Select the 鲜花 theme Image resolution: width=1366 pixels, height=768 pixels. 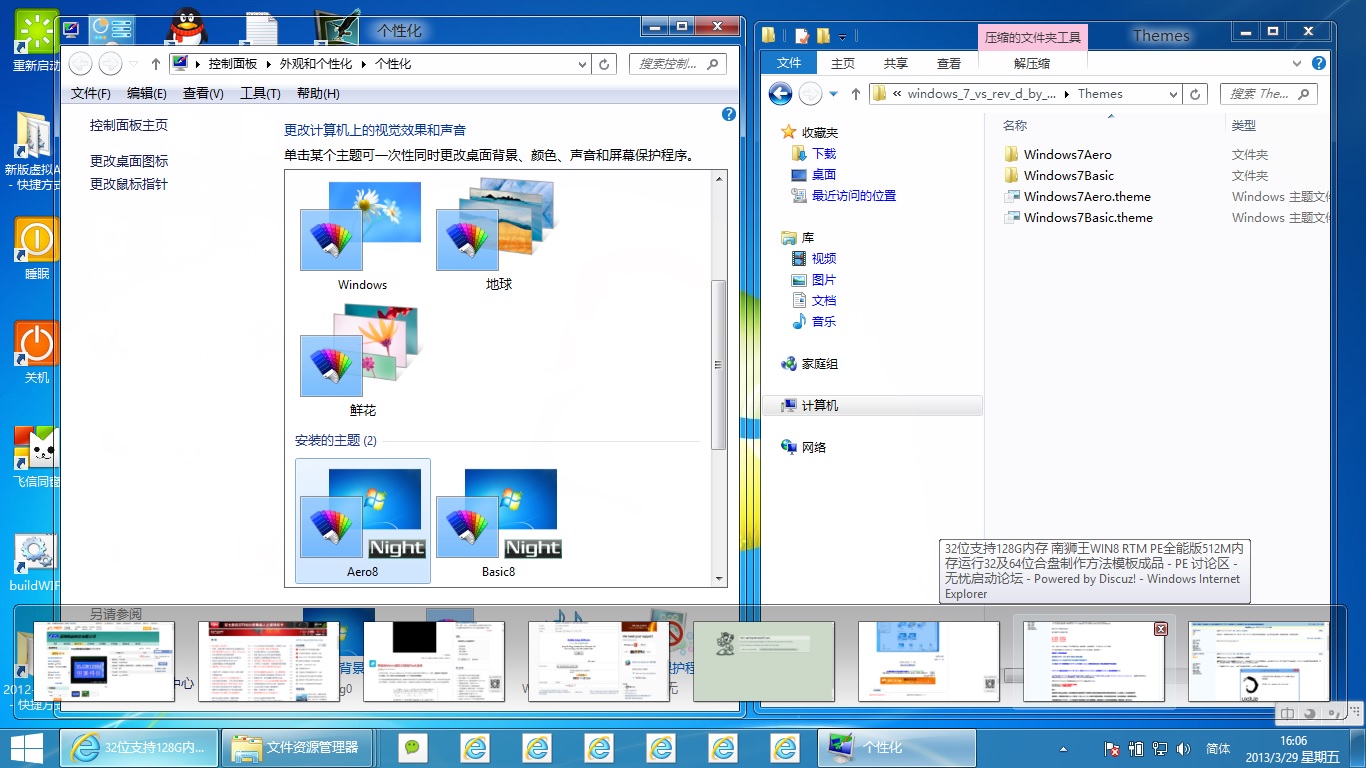tap(362, 360)
